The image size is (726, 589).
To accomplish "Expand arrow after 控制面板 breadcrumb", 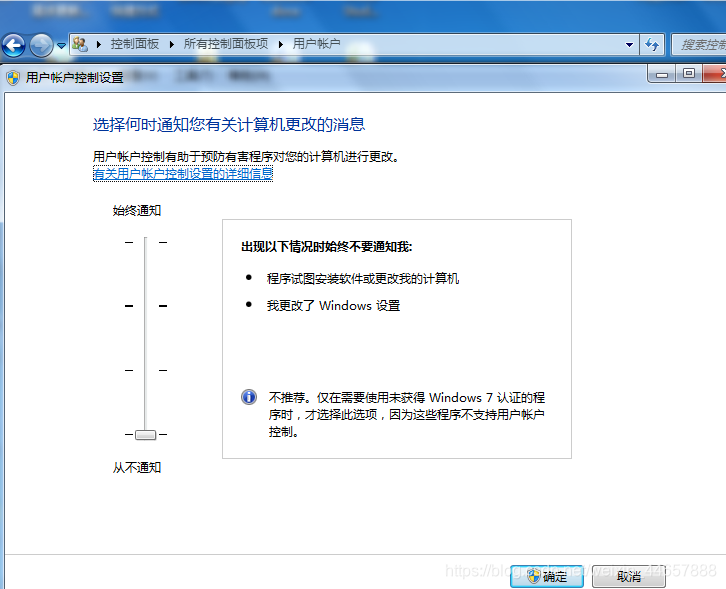I will coord(172,44).
